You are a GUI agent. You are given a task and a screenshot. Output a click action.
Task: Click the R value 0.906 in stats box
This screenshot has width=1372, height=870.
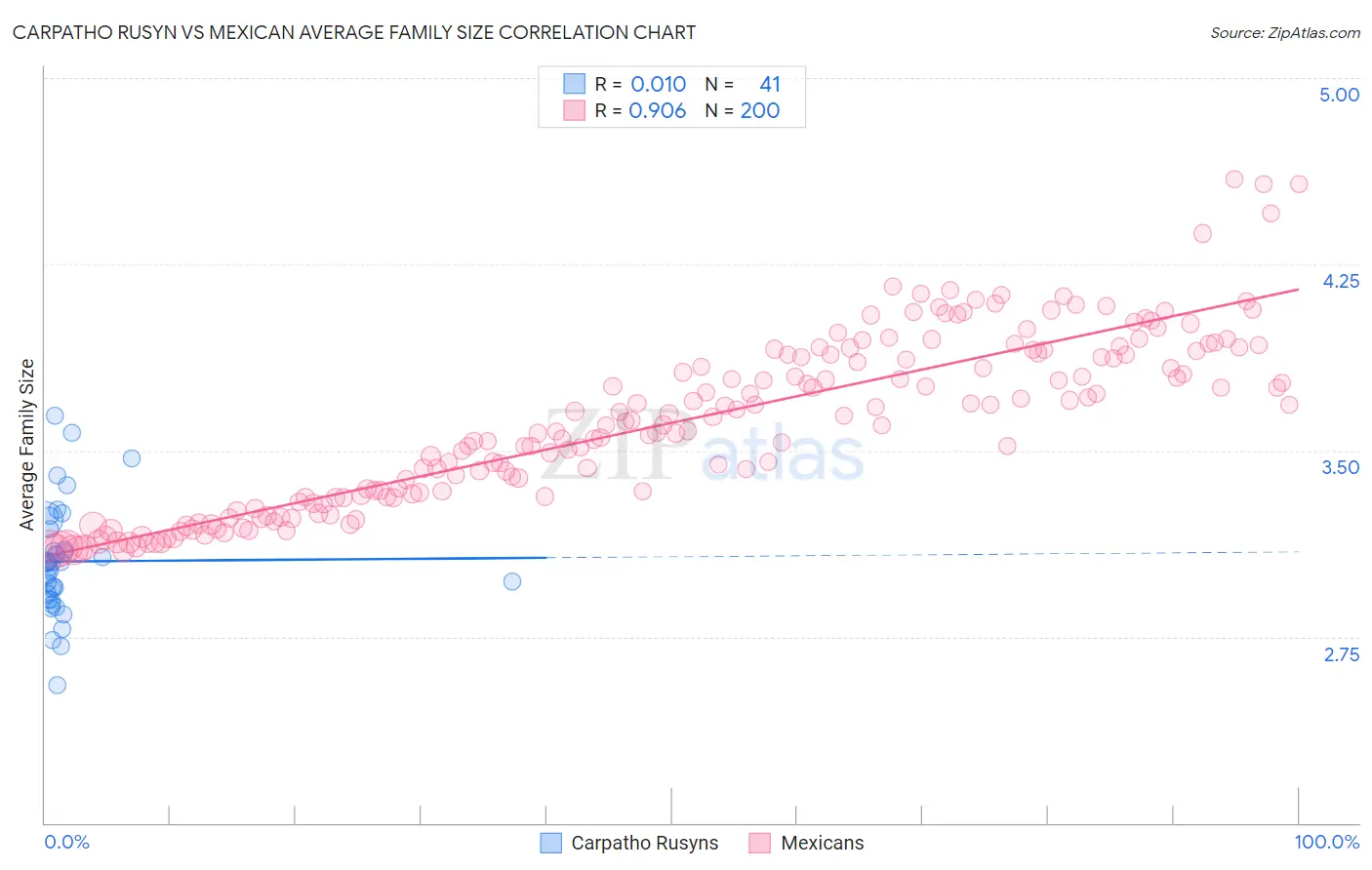(x=658, y=110)
